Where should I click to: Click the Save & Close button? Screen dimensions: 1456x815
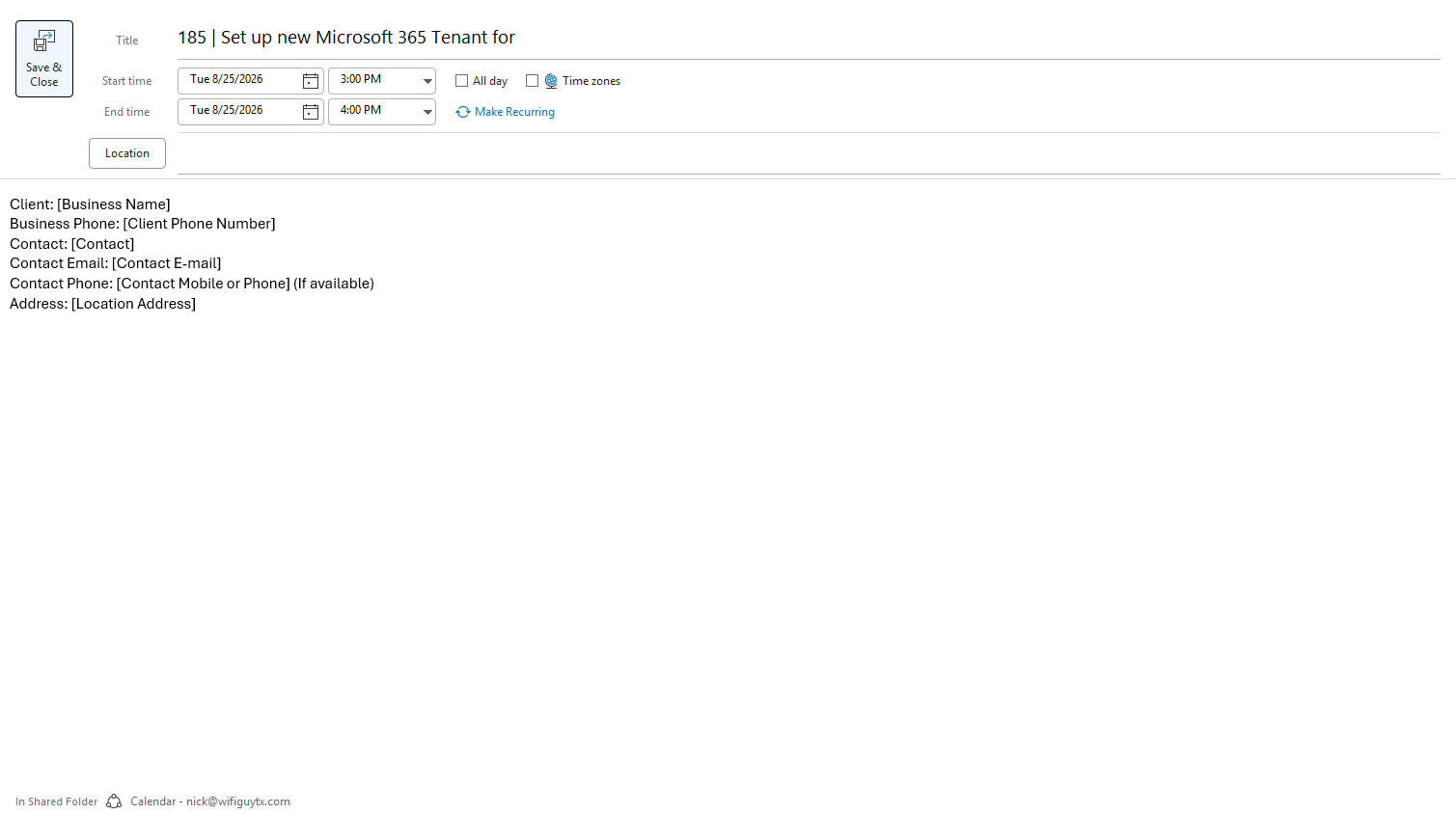click(44, 59)
